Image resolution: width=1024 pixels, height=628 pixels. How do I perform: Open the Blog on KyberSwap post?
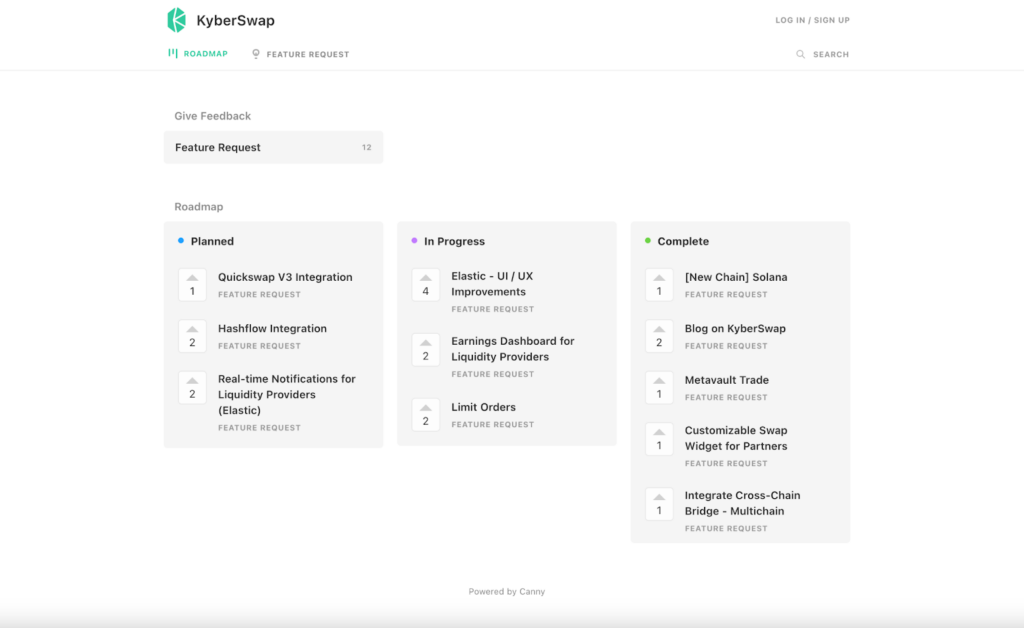coord(735,328)
